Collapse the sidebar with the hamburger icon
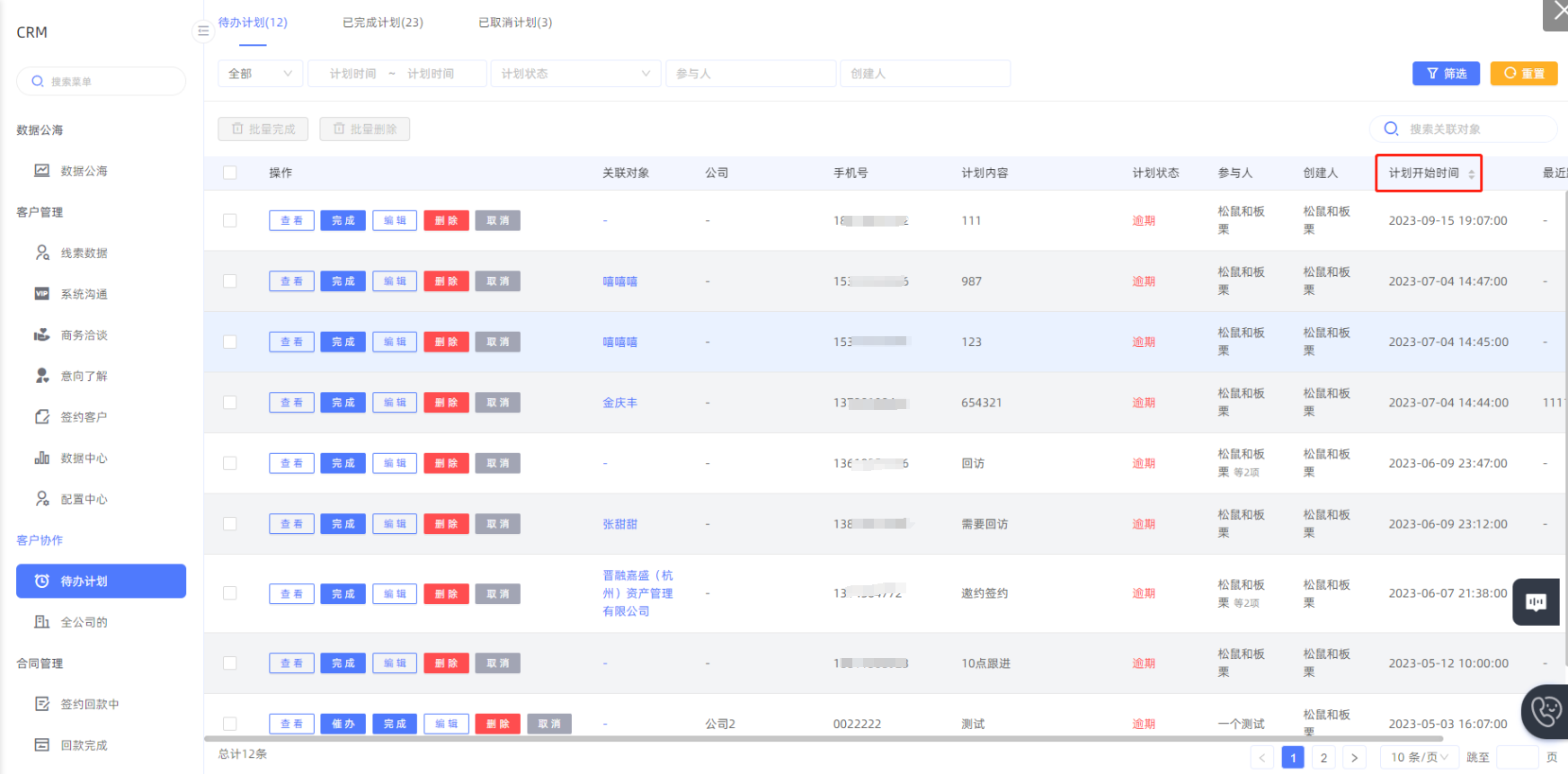This screenshot has width=1568, height=774. coord(203,31)
